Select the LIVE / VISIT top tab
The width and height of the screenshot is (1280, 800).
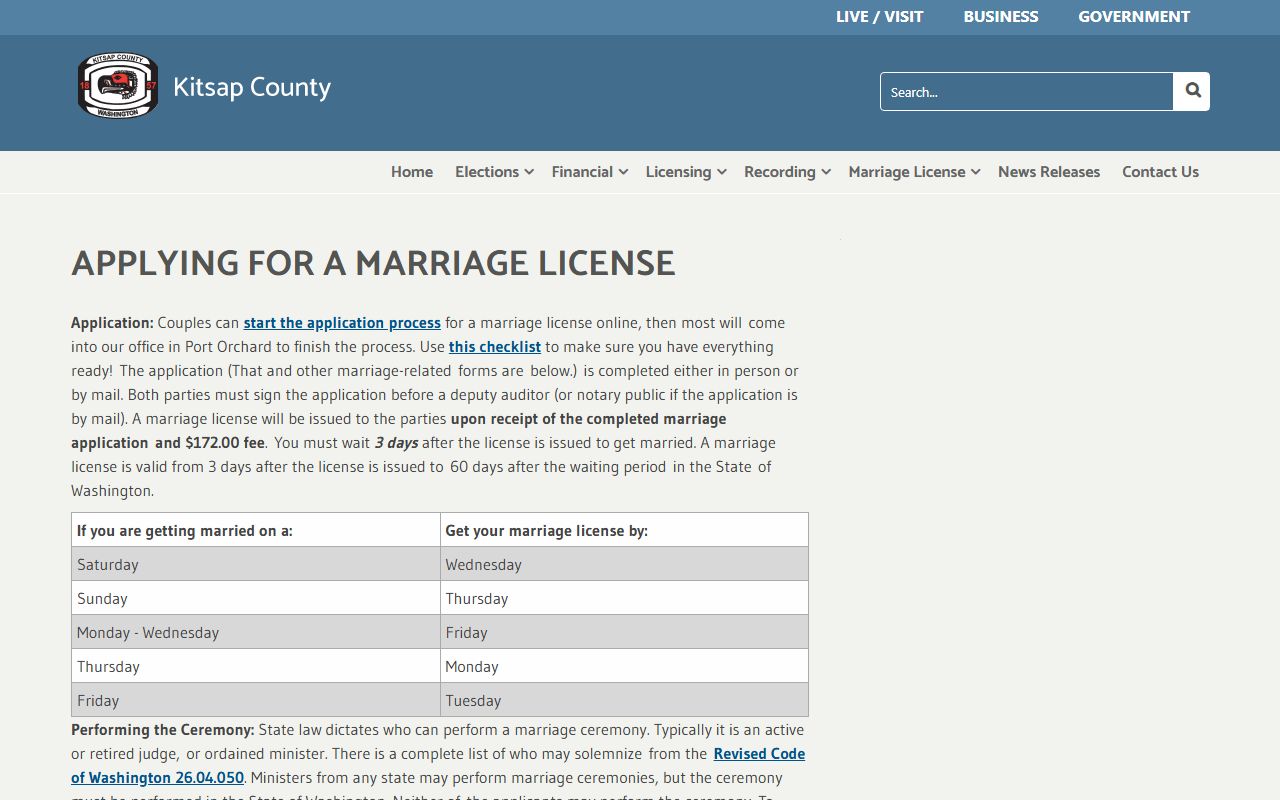tap(880, 17)
